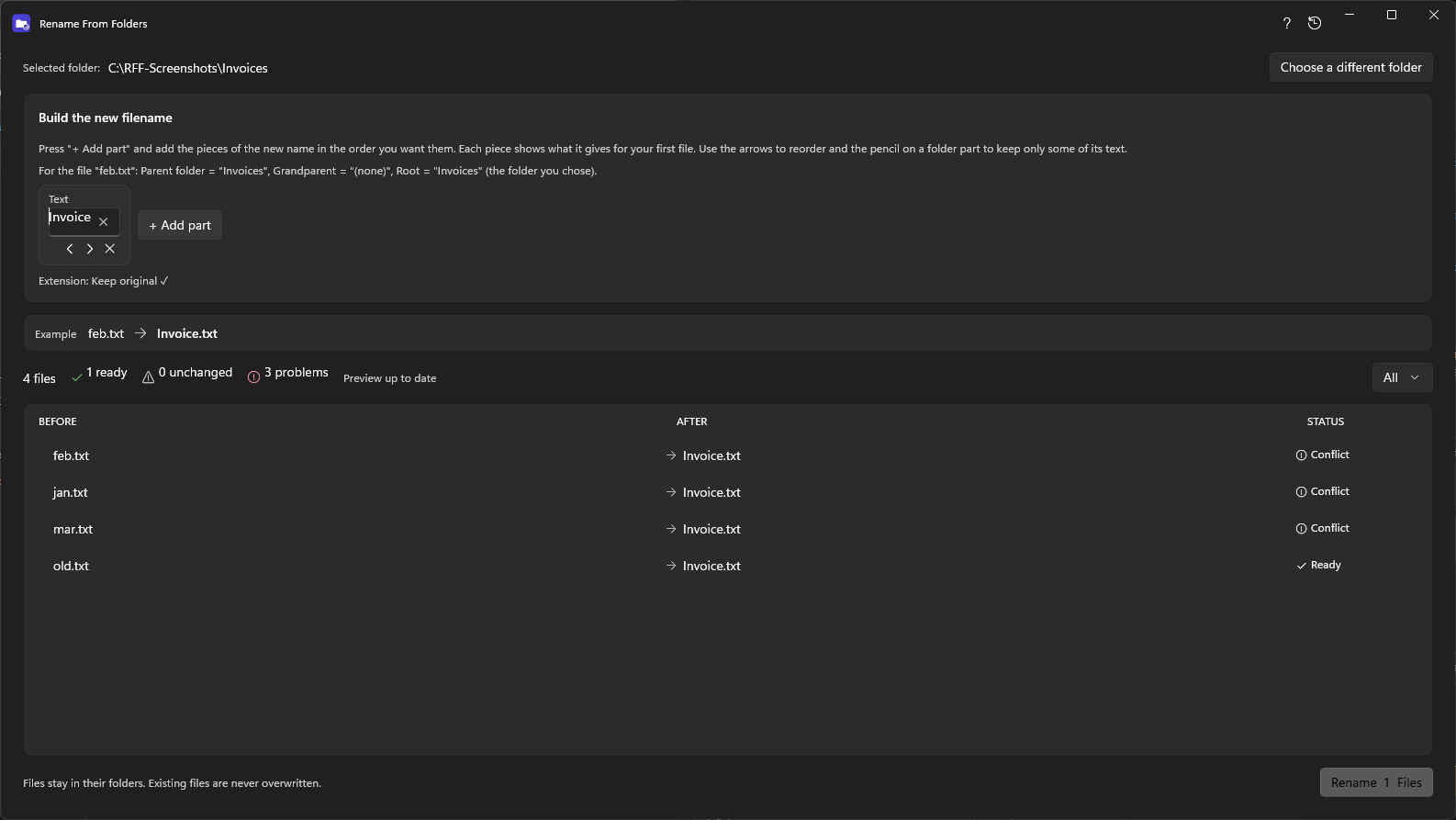The height and width of the screenshot is (820, 1456).
Task: Click the 3 problems counter
Action: point(287,373)
